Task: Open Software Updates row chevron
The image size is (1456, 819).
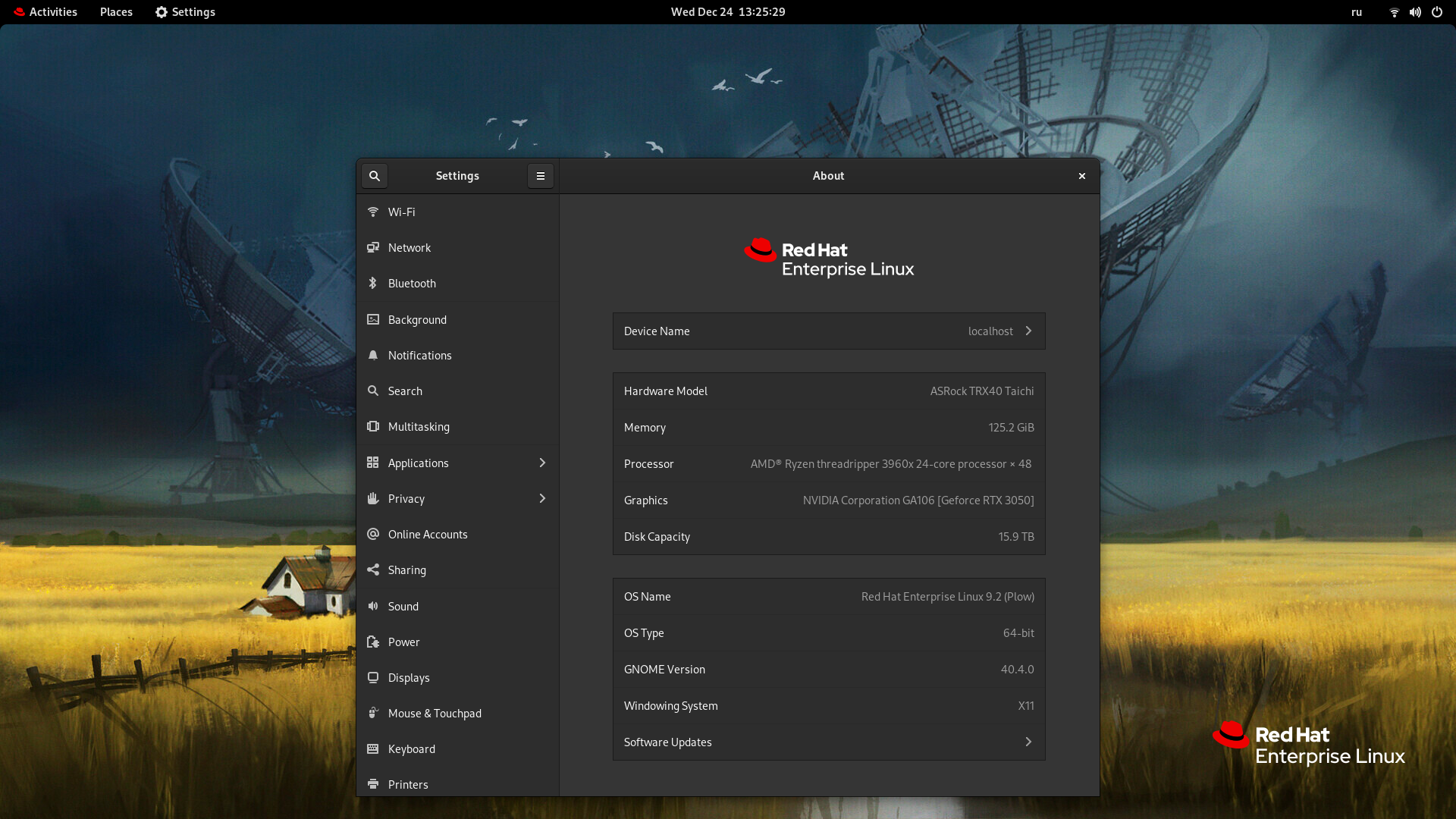Action: pyautogui.click(x=1028, y=742)
